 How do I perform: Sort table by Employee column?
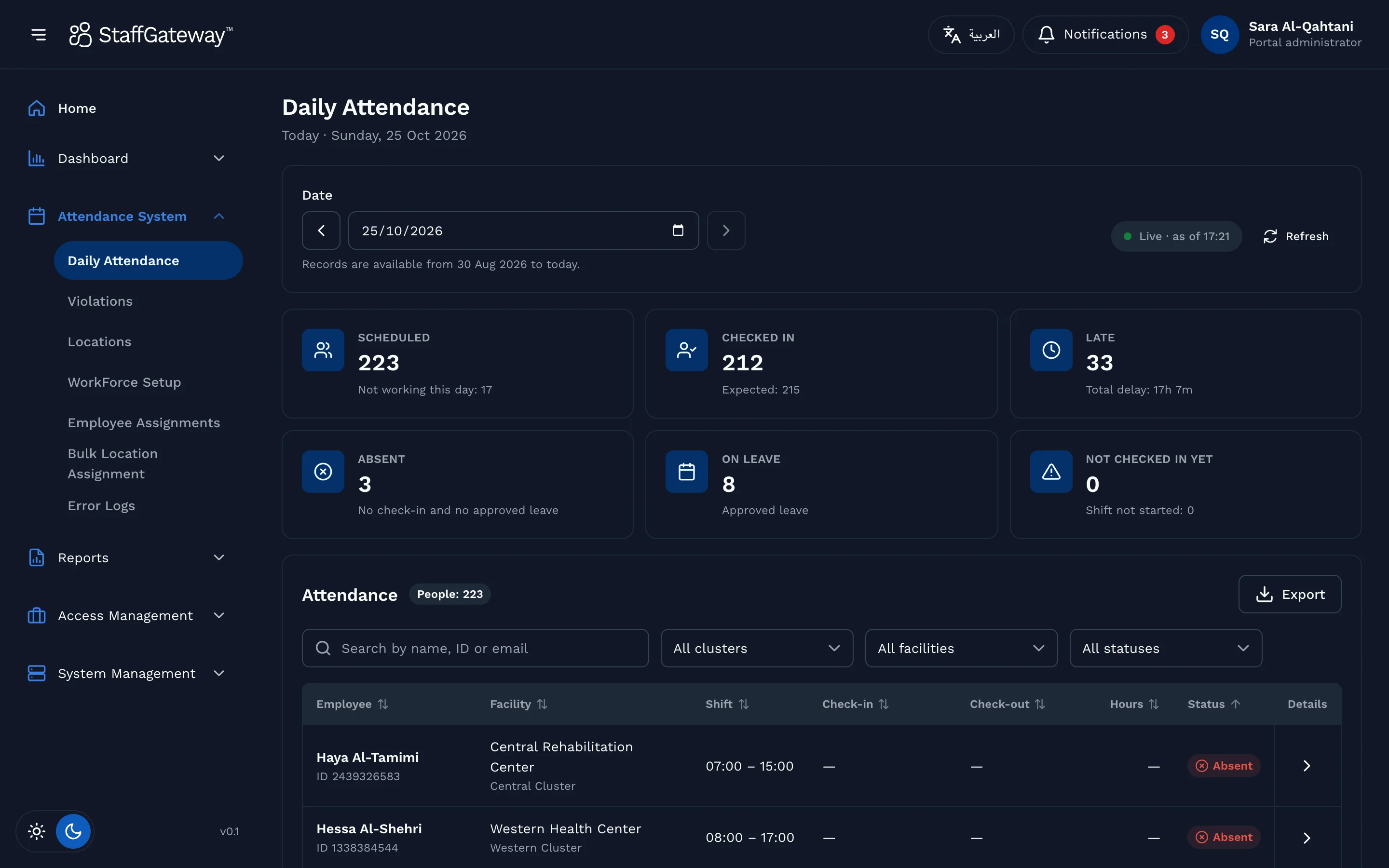(x=353, y=704)
